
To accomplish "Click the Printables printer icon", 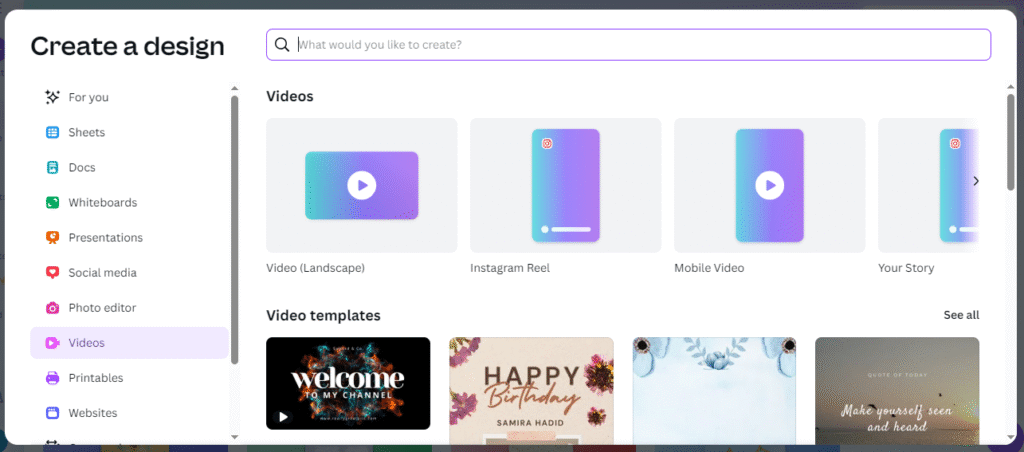I will tap(53, 378).
